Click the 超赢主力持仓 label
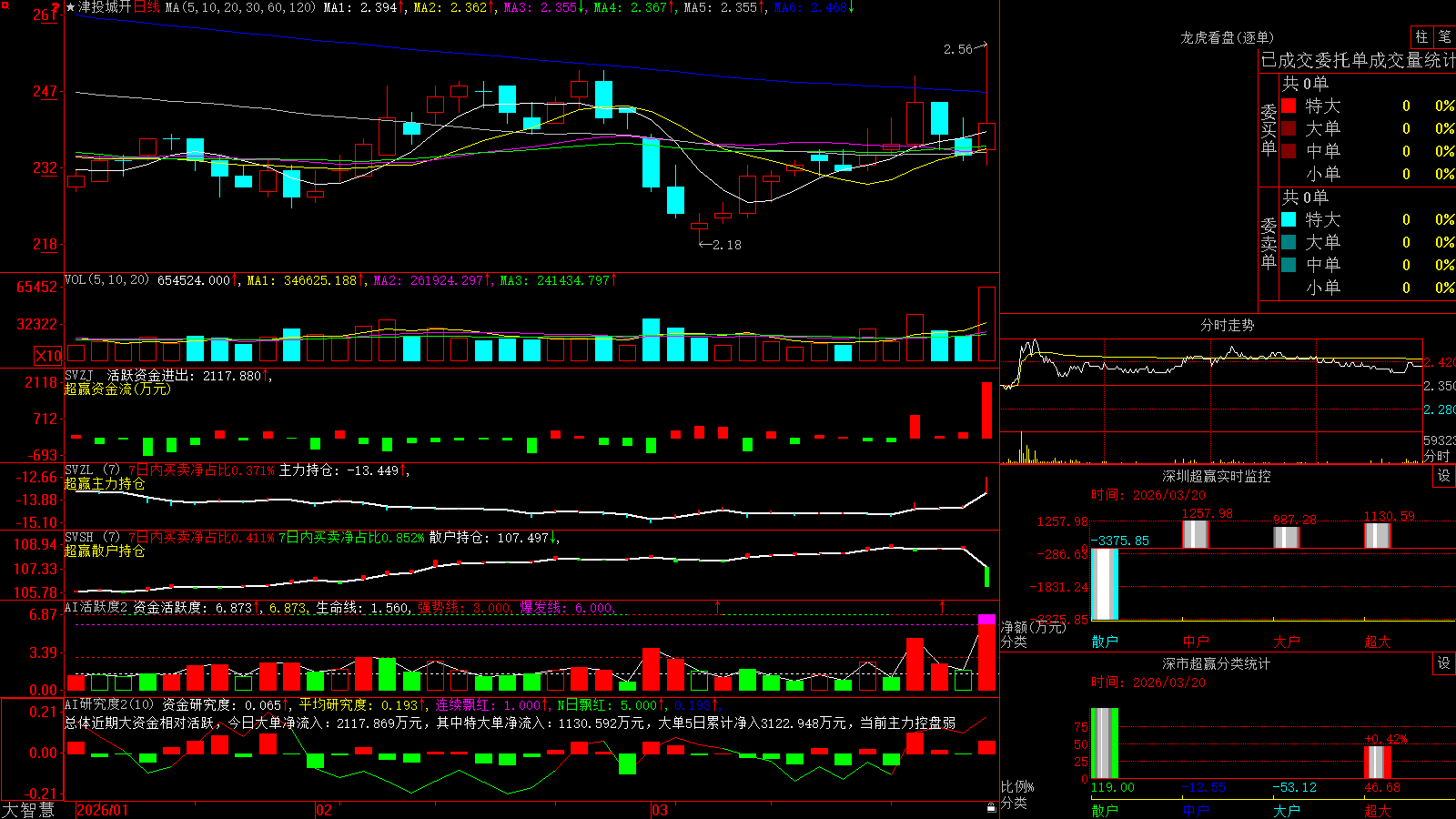Viewport: 1456px width, 819px height. (x=105, y=483)
